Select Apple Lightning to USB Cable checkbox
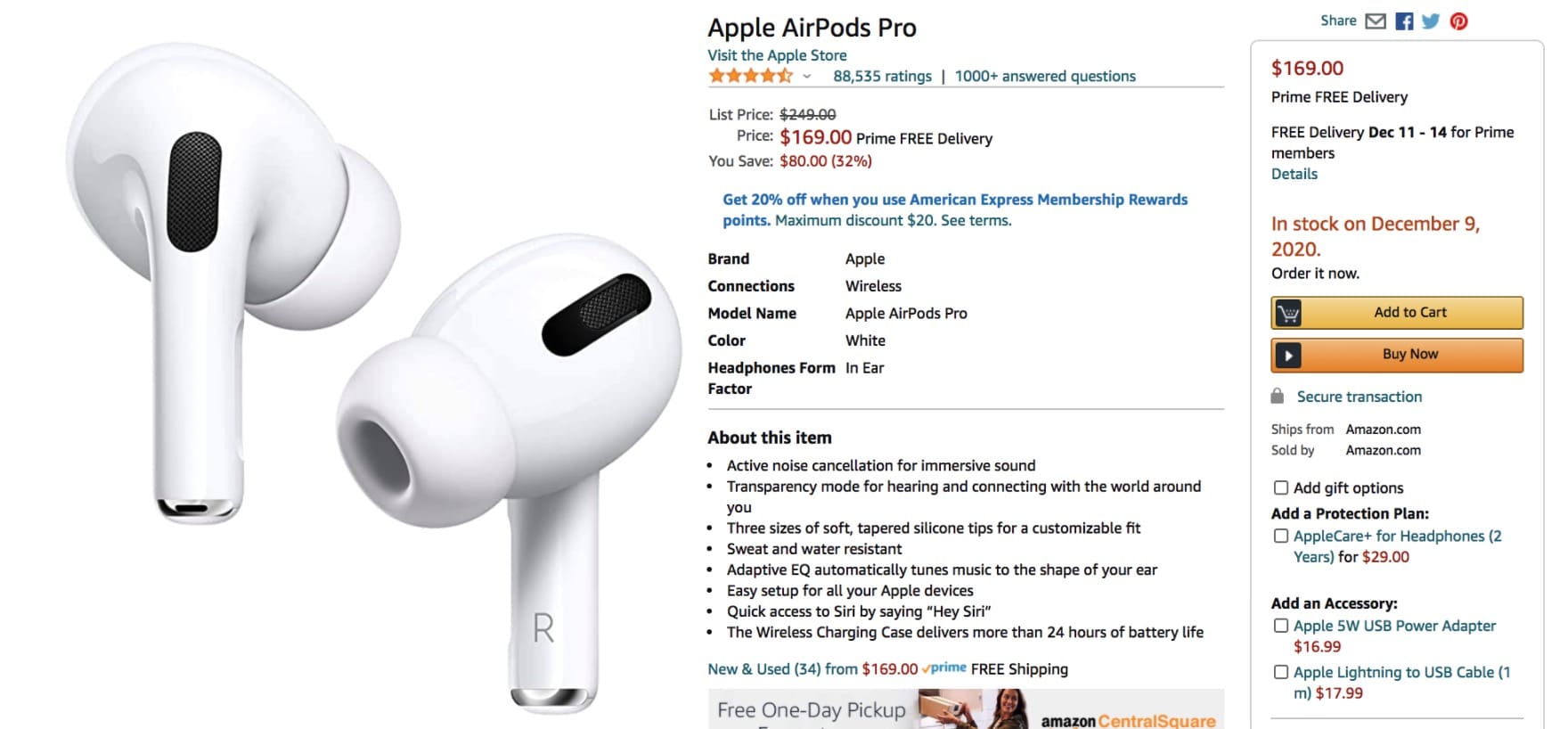The height and width of the screenshot is (729, 1568). 1281,672
